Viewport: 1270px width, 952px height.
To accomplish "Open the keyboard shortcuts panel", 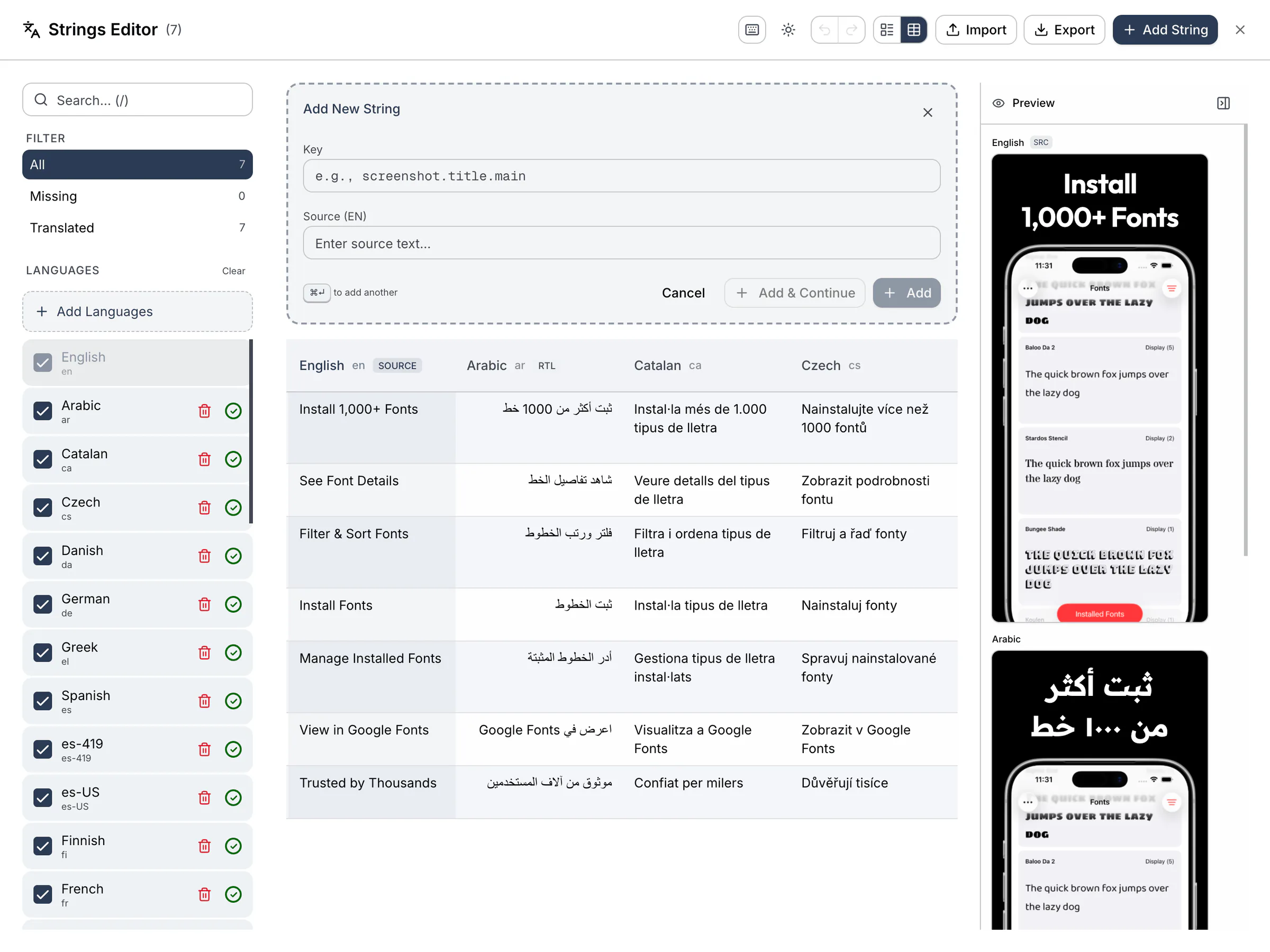I will pyautogui.click(x=751, y=29).
